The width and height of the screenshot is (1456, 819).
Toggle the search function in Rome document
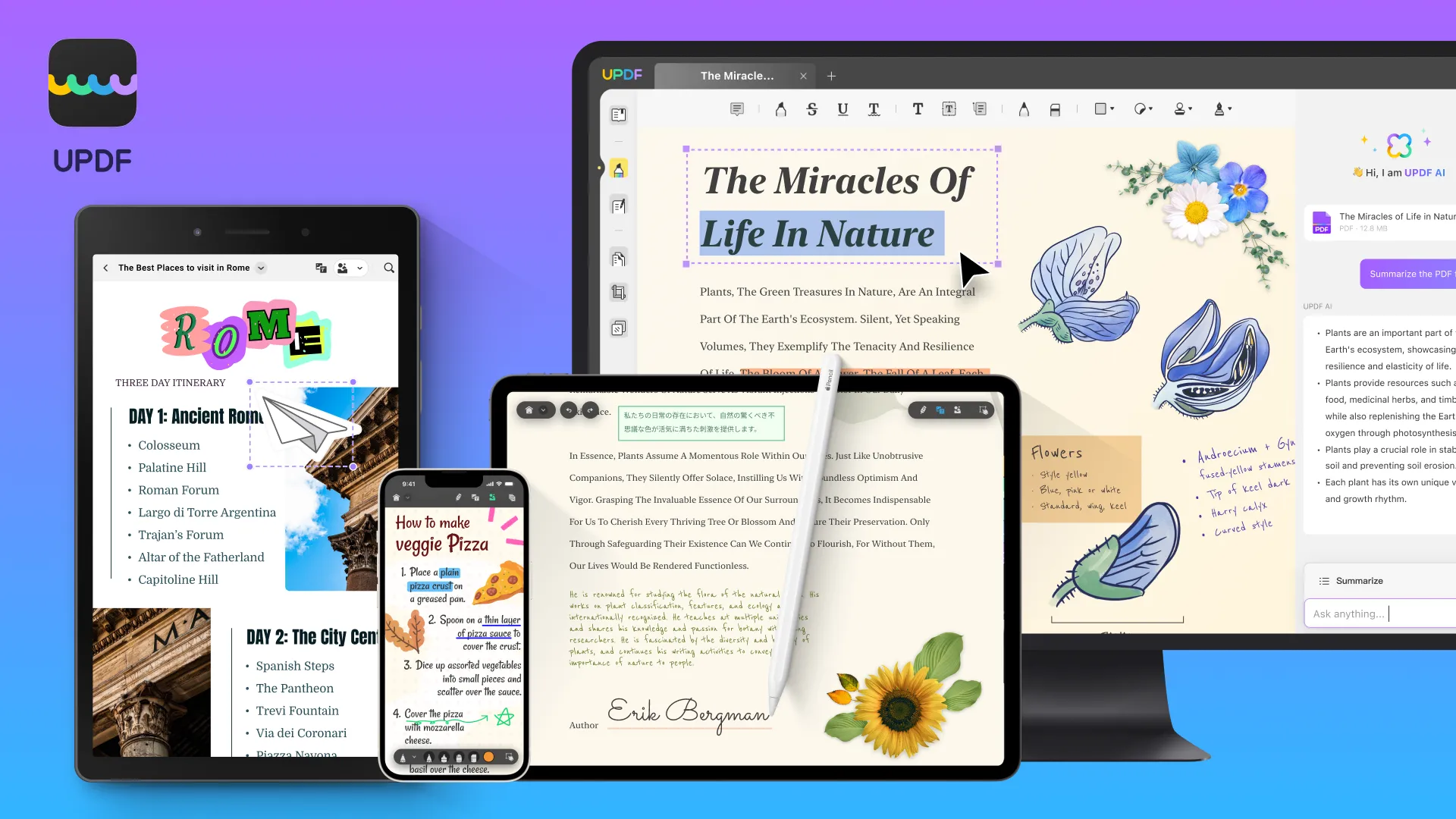(389, 267)
